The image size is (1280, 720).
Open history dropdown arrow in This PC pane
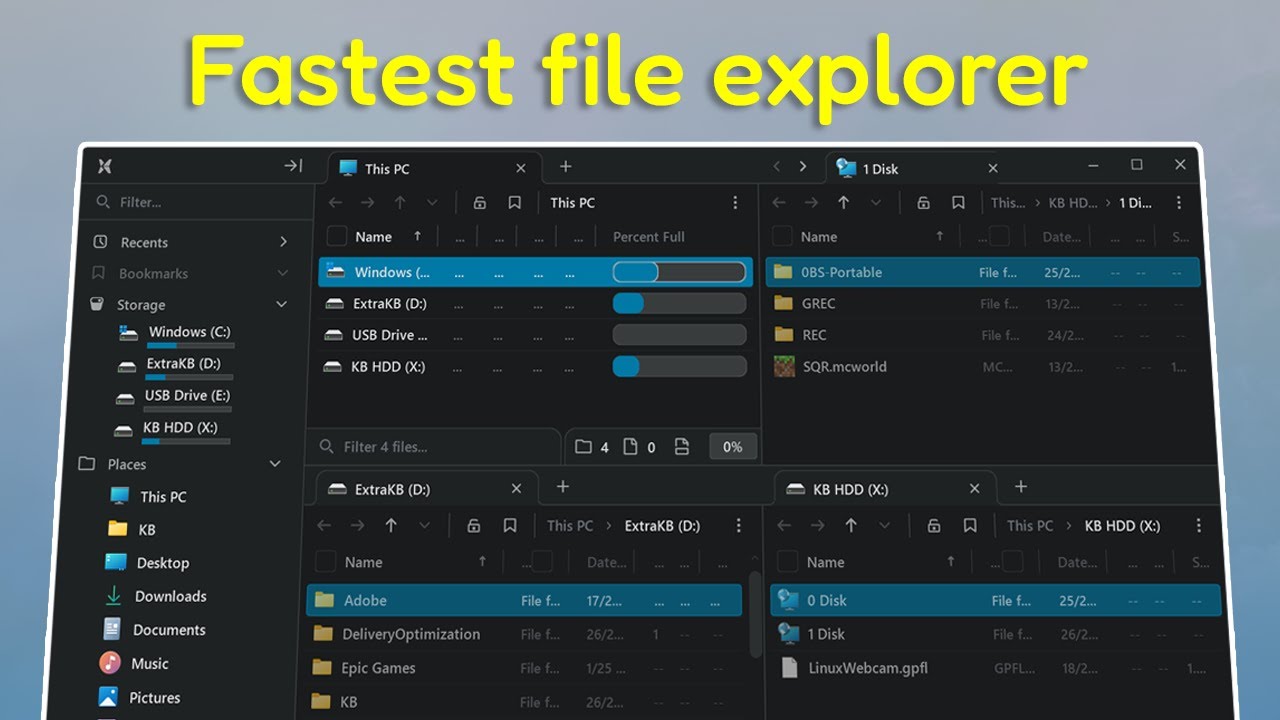pyautogui.click(x=432, y=203)
